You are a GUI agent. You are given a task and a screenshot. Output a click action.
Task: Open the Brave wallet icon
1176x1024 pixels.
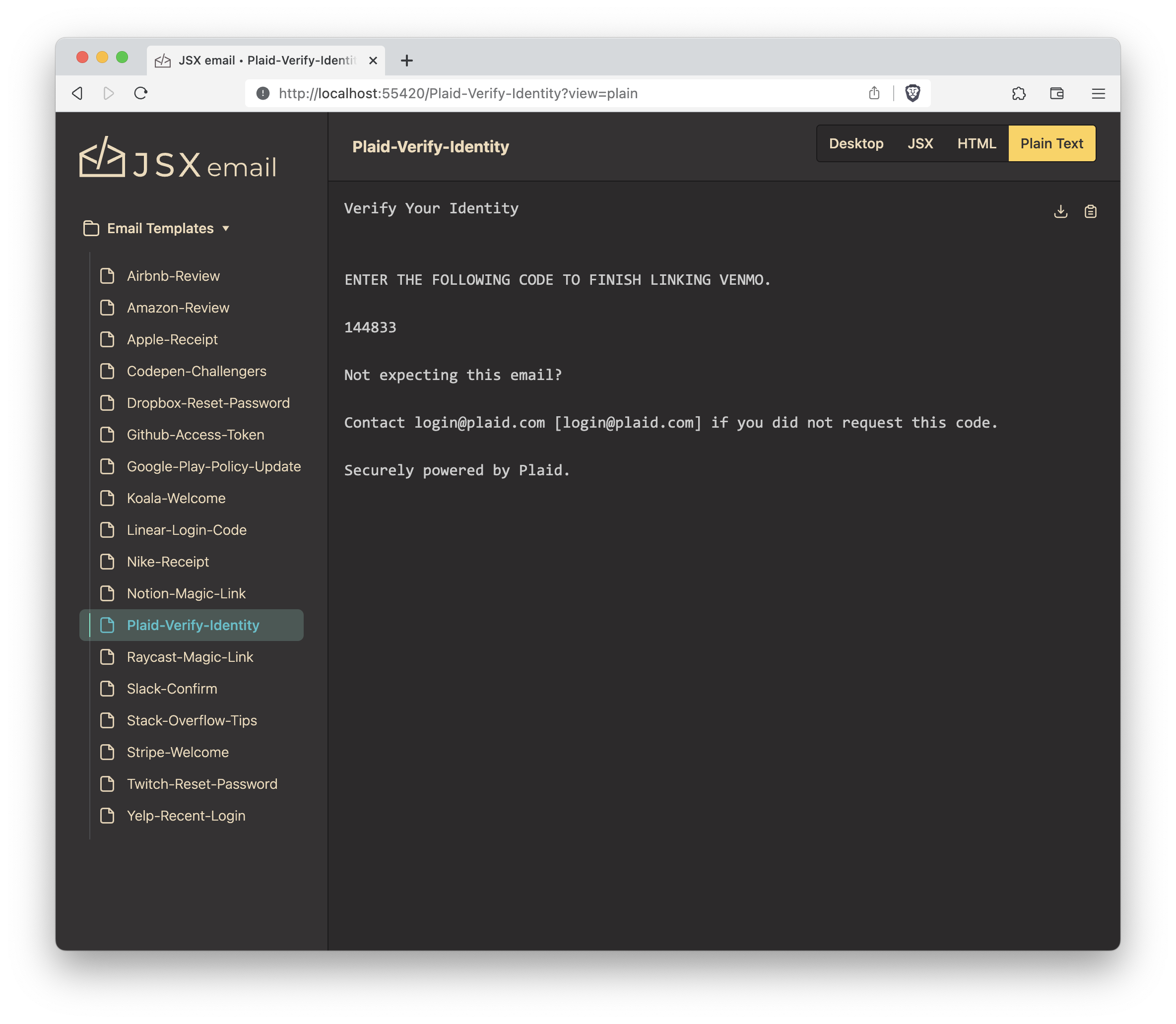[1056, 93]
